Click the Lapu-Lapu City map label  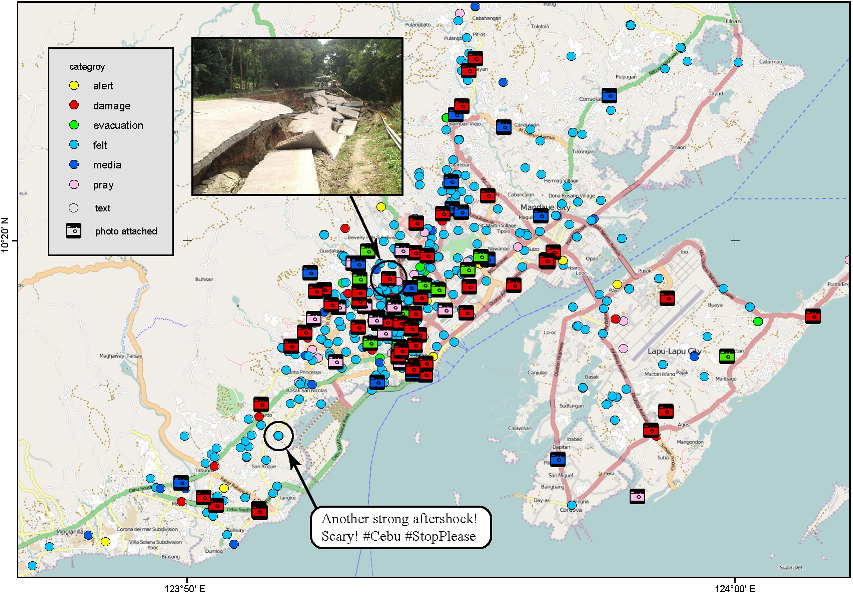pyautogui.click(x=675, y=351)
